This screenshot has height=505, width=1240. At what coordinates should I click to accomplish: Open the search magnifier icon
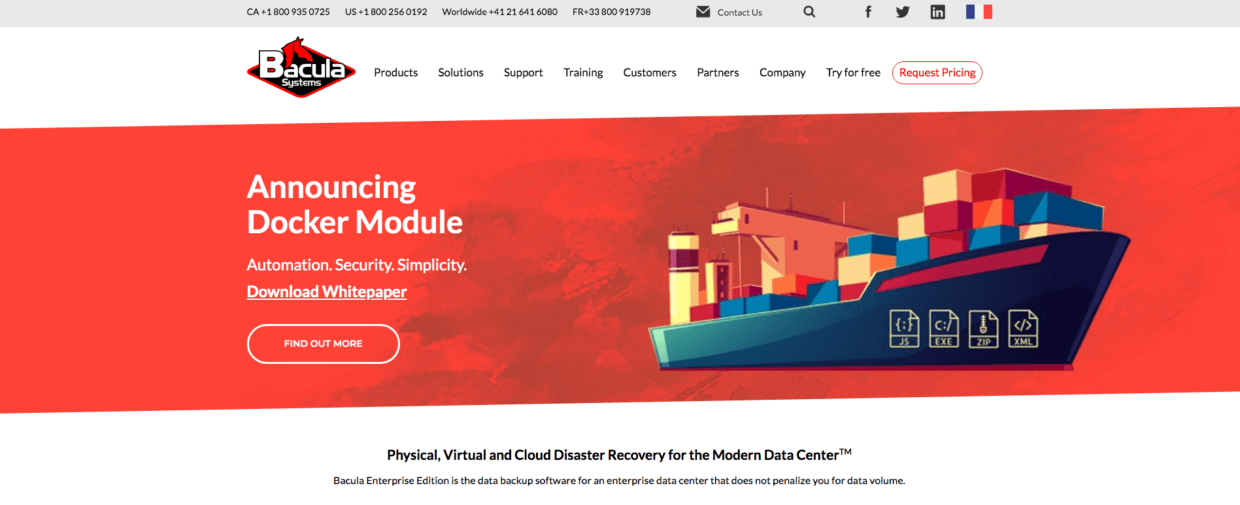click(x=809, y=12)
